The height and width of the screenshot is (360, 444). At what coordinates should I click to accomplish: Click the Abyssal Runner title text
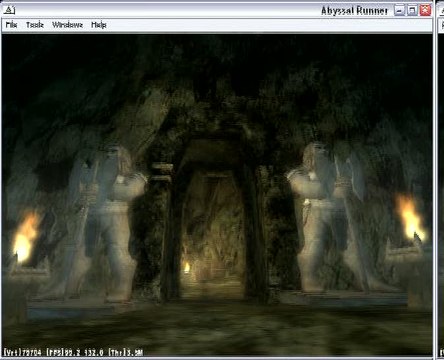click(354, 11)
